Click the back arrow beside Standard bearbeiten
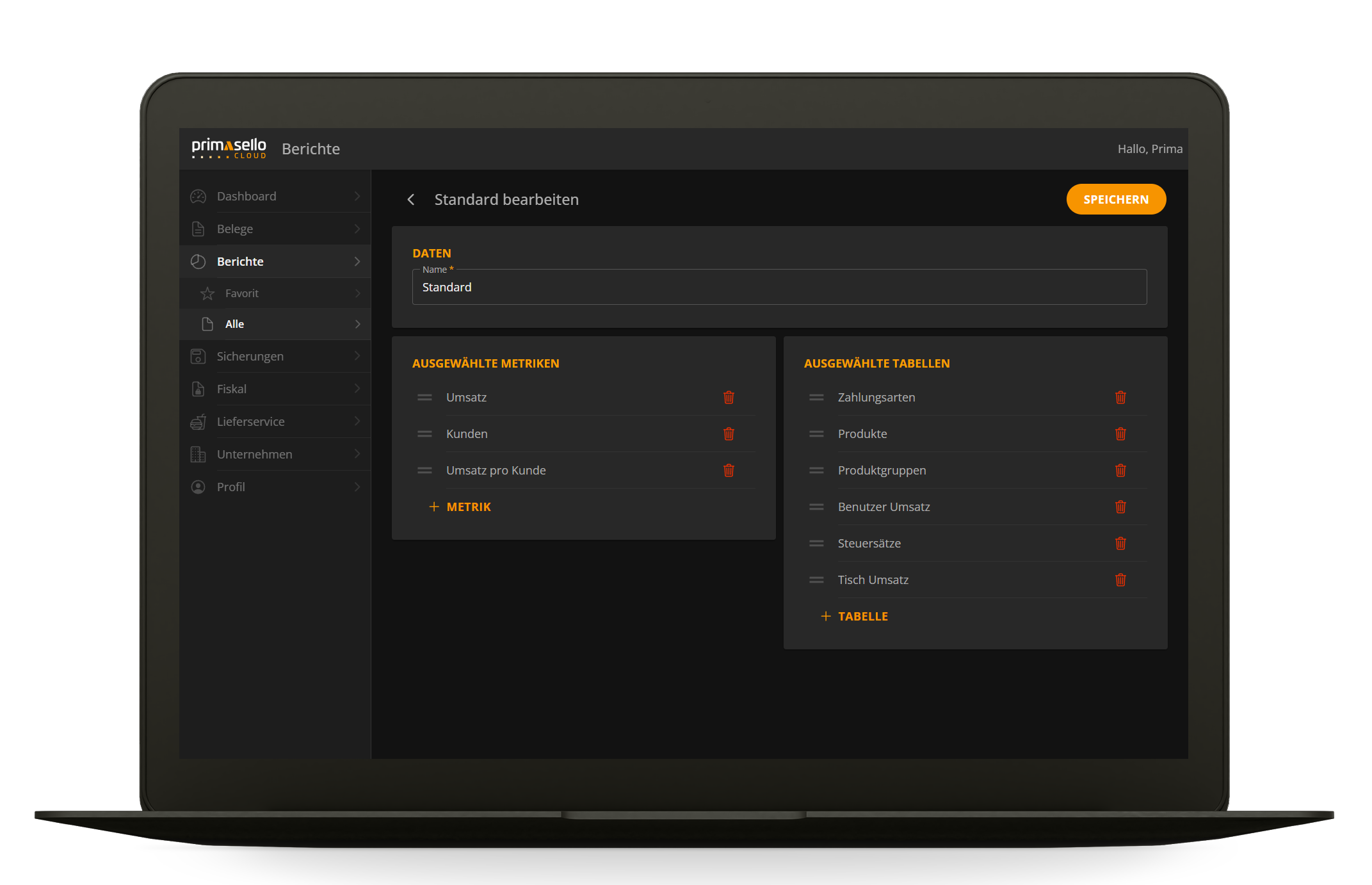 (411, 200)
